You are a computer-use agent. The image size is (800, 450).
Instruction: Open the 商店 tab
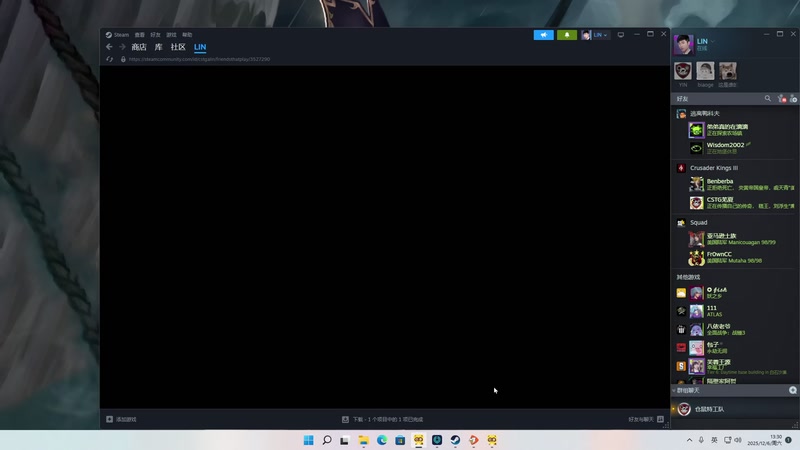point(139,47)
